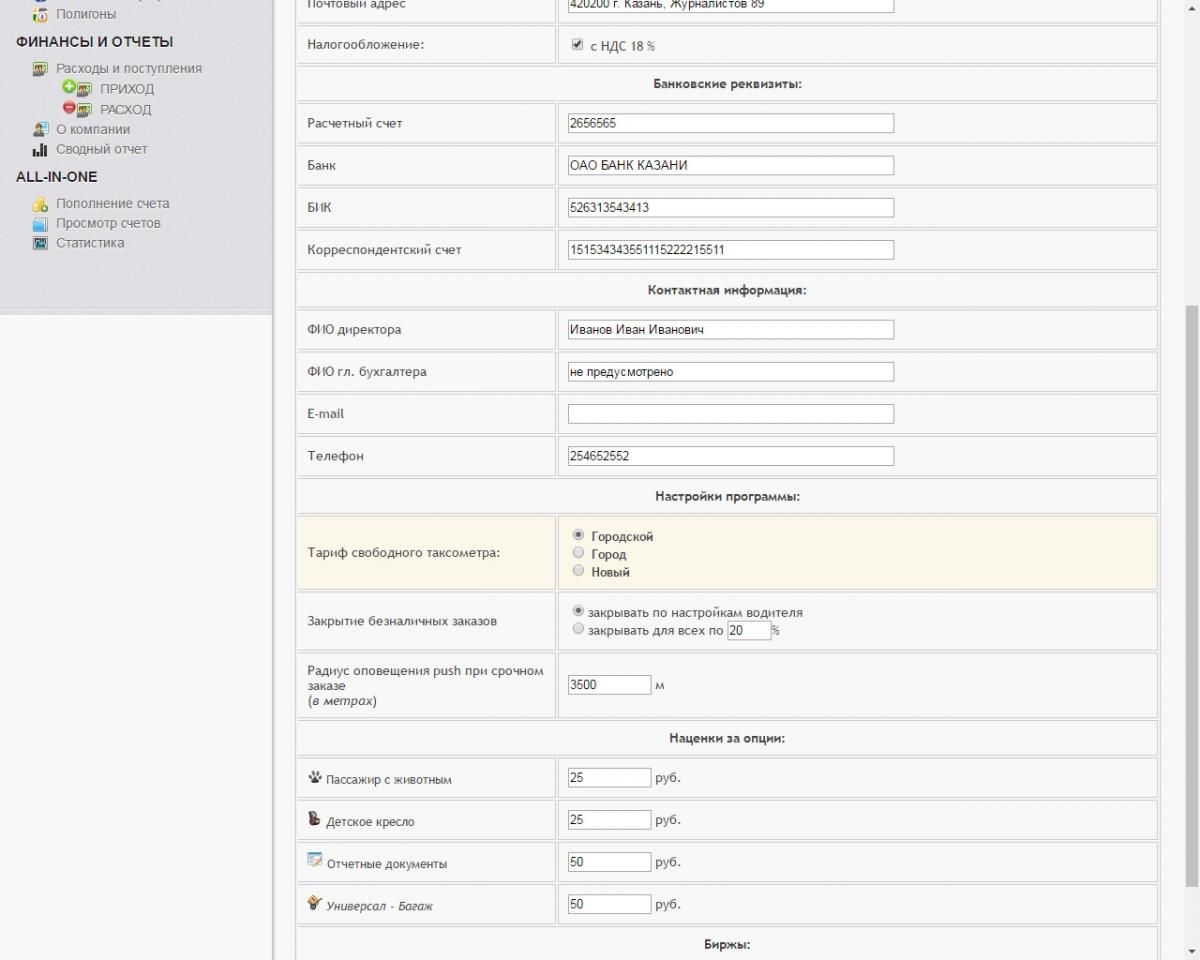Focus the Корреспондентский счет field
Viewport: 1200px width, 960px height.
pyautogui.click(x=731, y=250)
